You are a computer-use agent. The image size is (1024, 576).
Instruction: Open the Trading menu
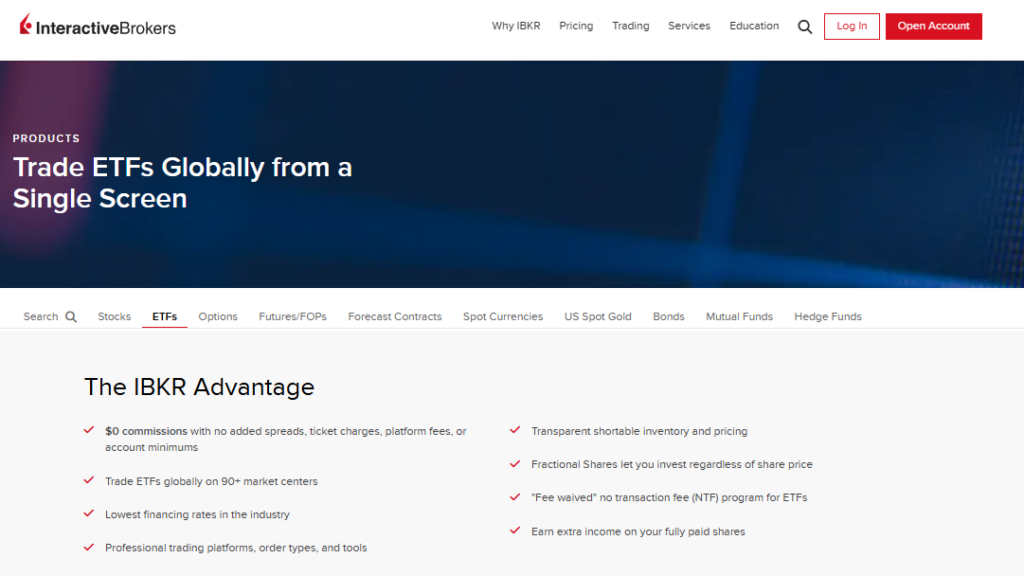pyautogui.click(x=630, y=26)
